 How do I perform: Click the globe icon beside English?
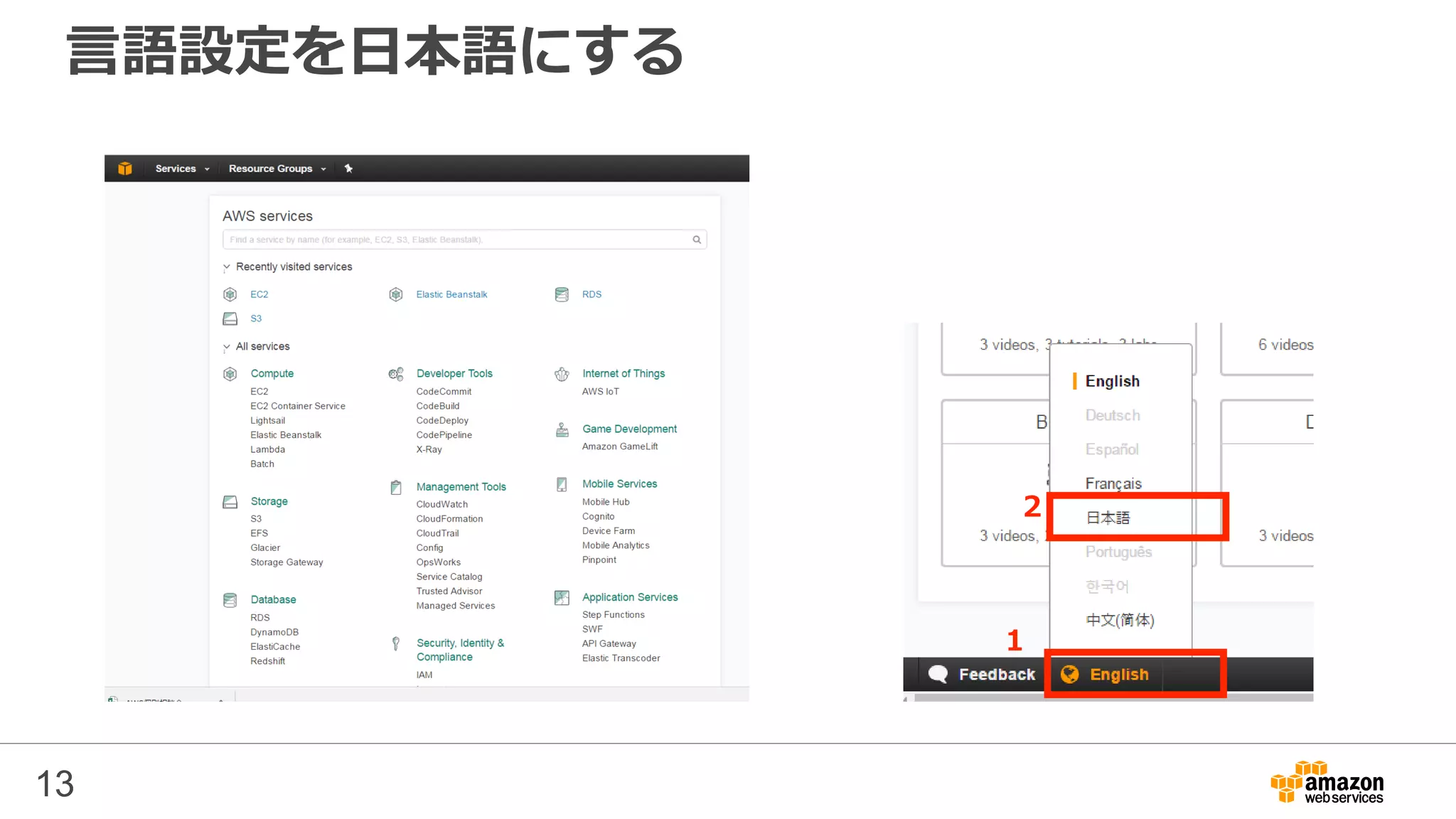1070,674
